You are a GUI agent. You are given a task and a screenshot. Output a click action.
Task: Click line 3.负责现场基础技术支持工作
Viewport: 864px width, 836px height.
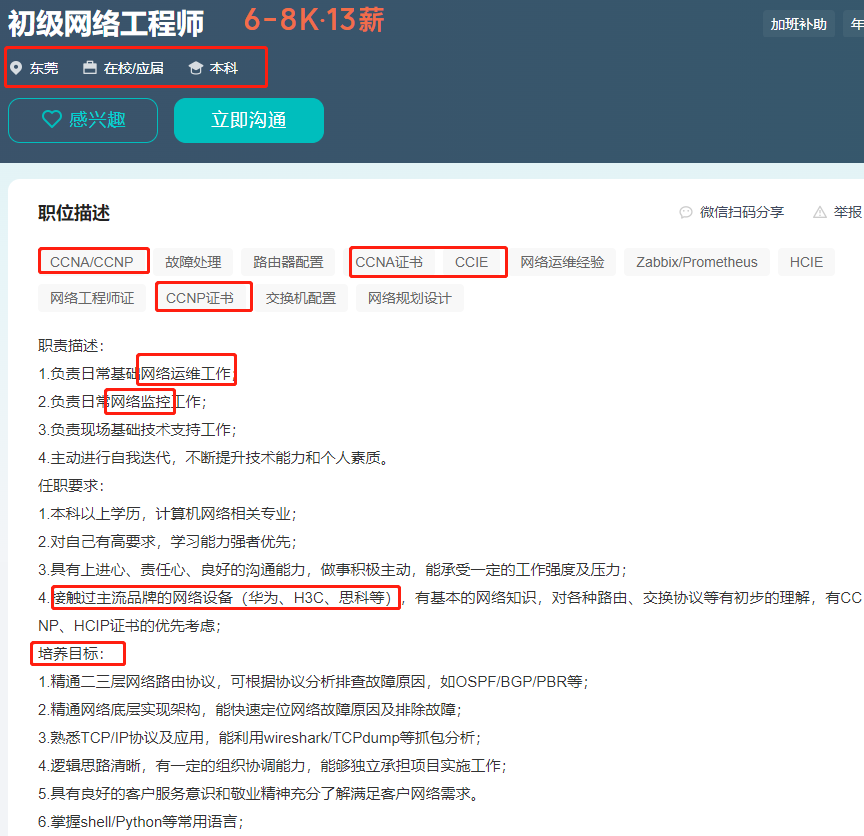coord(137,430)
